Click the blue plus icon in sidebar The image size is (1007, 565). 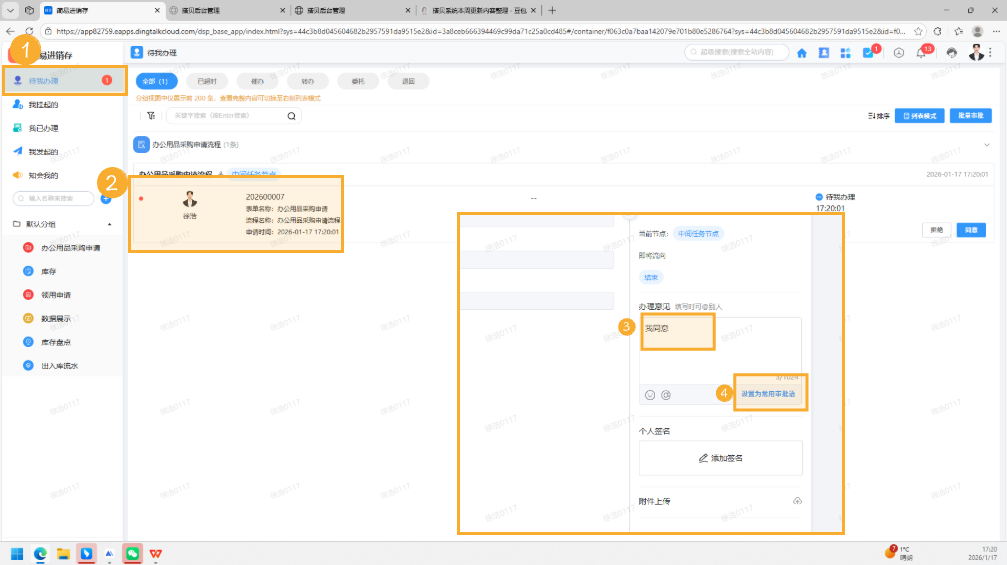(x=106, y=199)
